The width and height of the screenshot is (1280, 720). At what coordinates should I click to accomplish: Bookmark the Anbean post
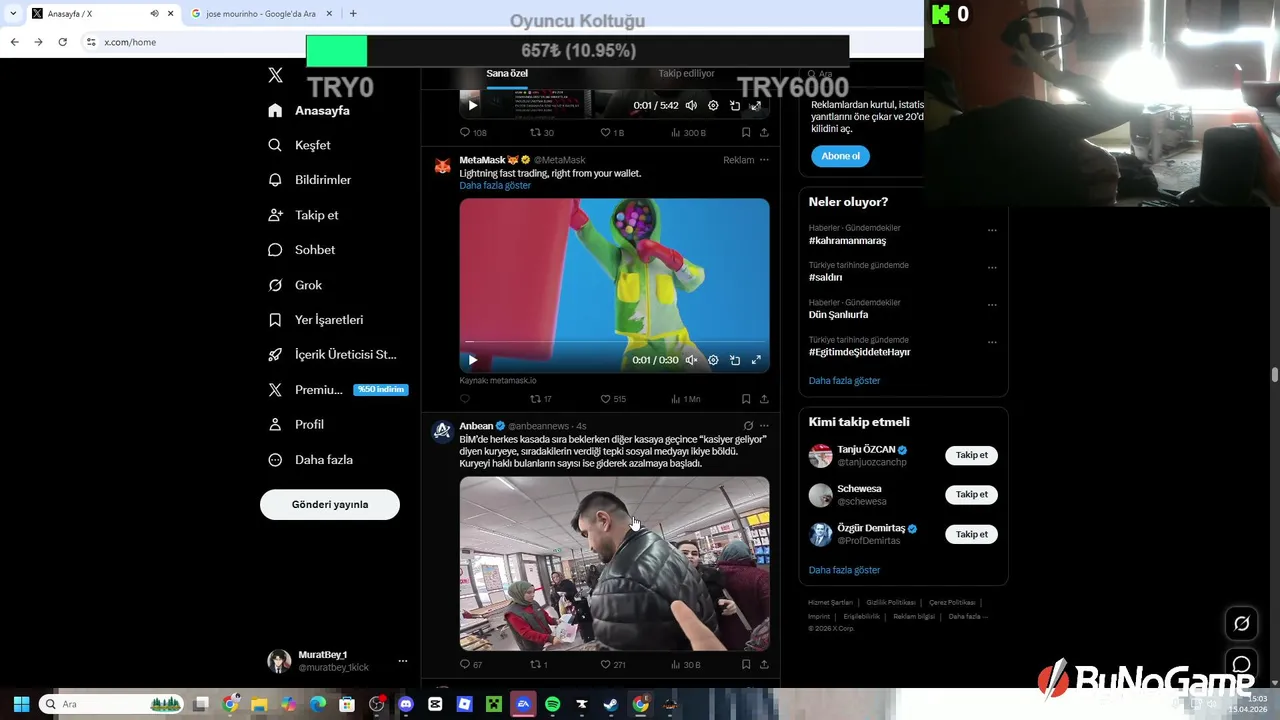tap(746, 664)
